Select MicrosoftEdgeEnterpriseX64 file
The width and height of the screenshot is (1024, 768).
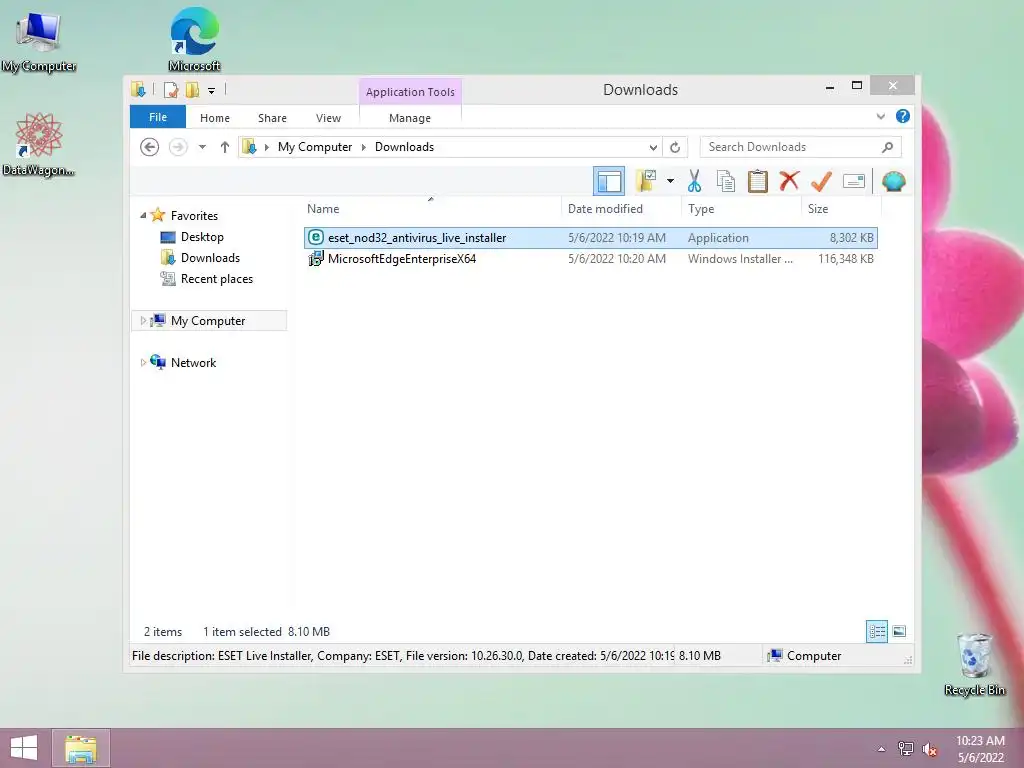[590, 259]
